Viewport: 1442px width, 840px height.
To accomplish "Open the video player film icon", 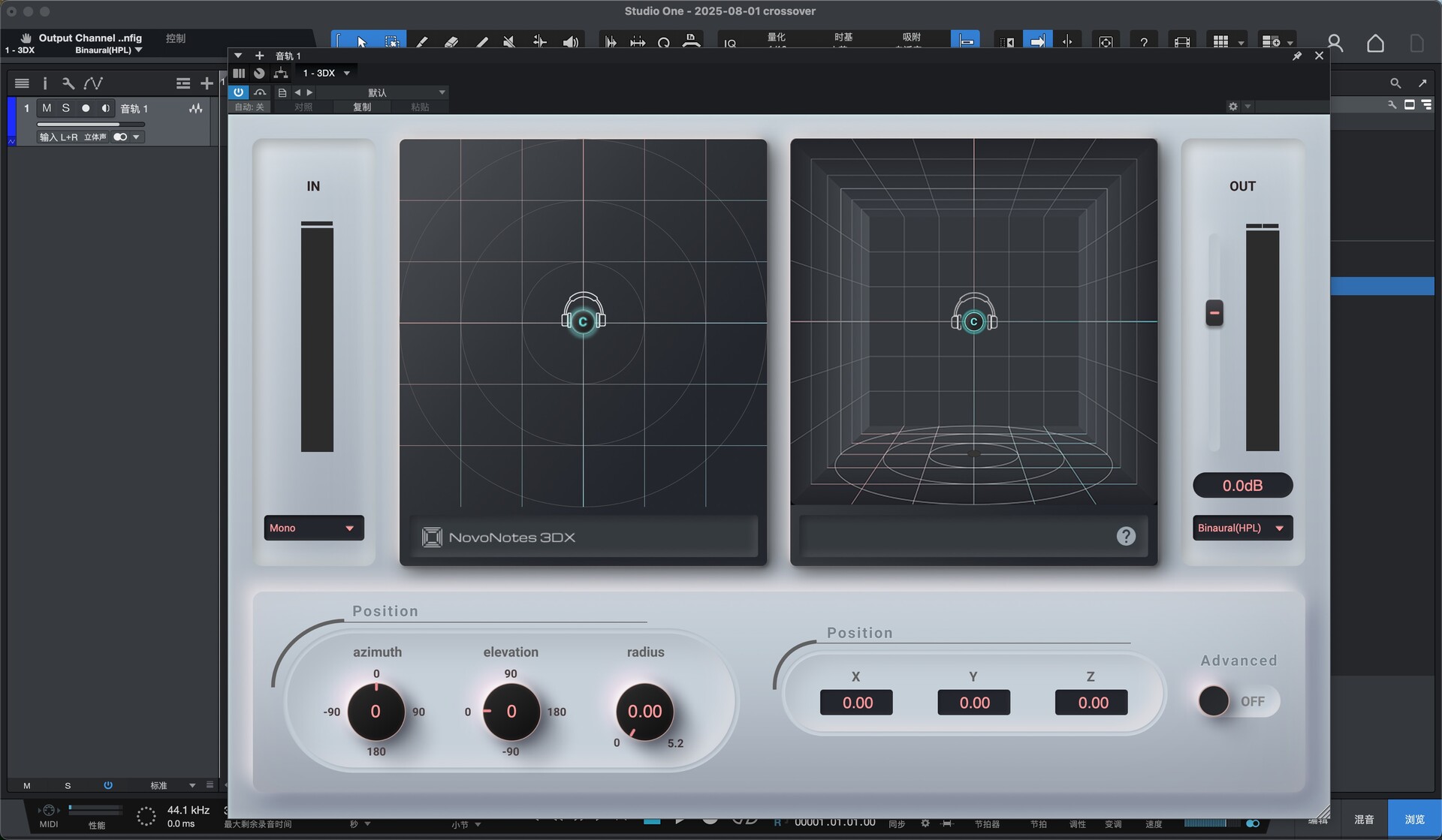I will (1181, 43).
